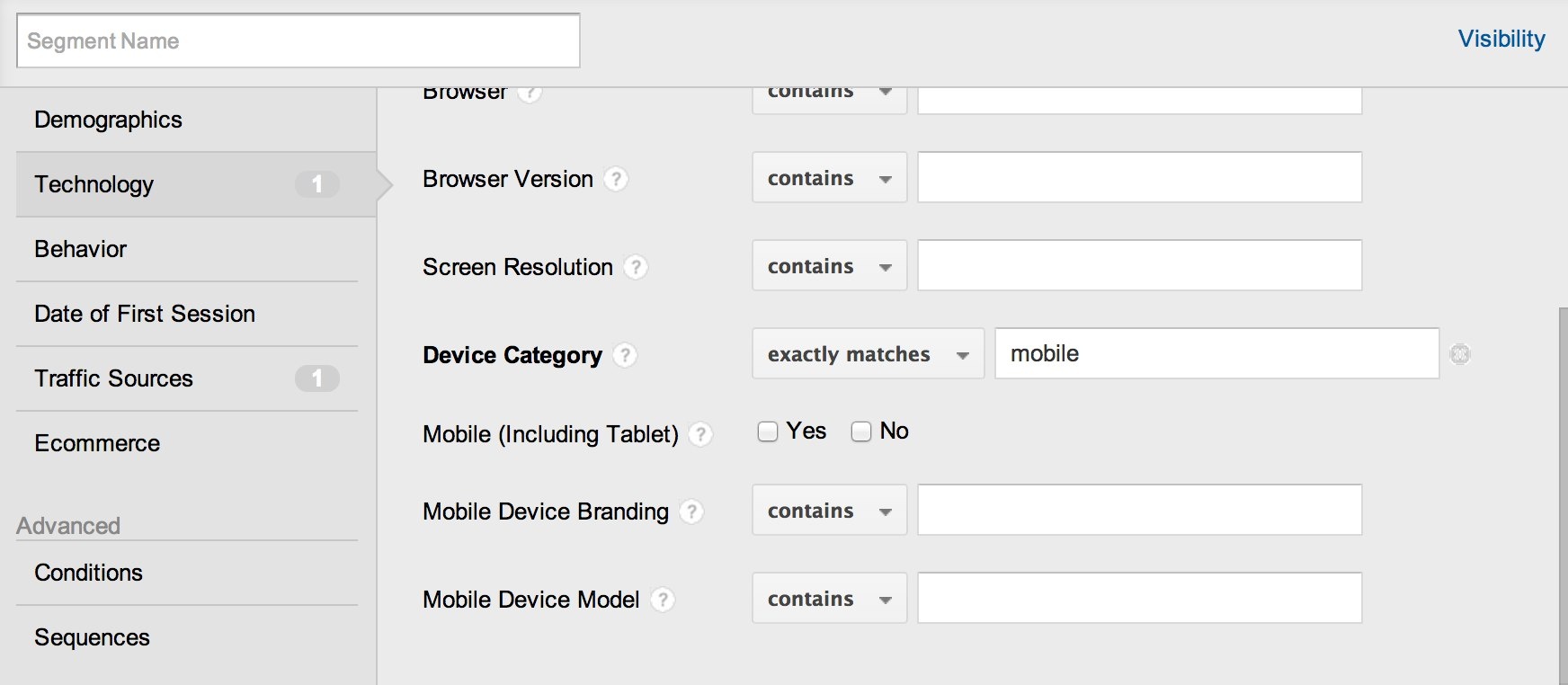The image size is (1568, 685).
Task: Open Device Category help tooltip icon
Action: pos(625,355)
